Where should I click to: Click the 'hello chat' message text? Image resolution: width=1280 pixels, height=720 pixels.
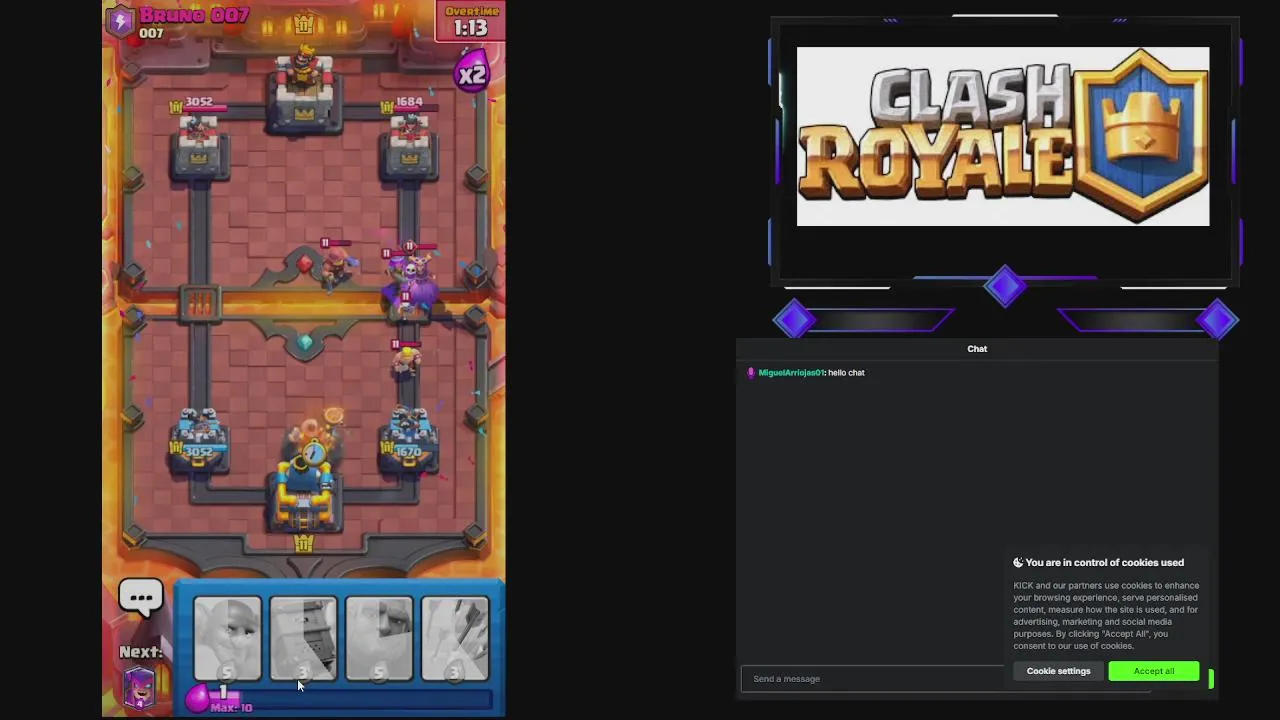pyautogui.click(x=846, y=373)
